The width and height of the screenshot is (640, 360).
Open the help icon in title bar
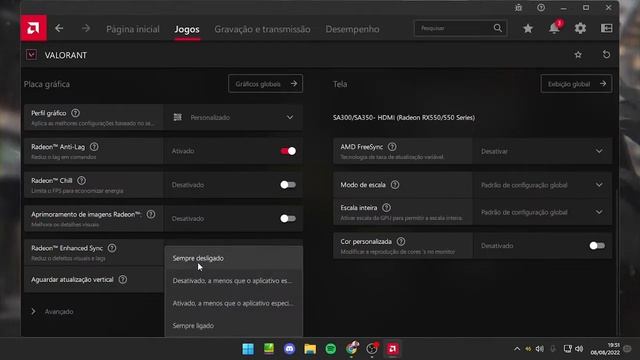pyautogui.click(x=541, y=8)
